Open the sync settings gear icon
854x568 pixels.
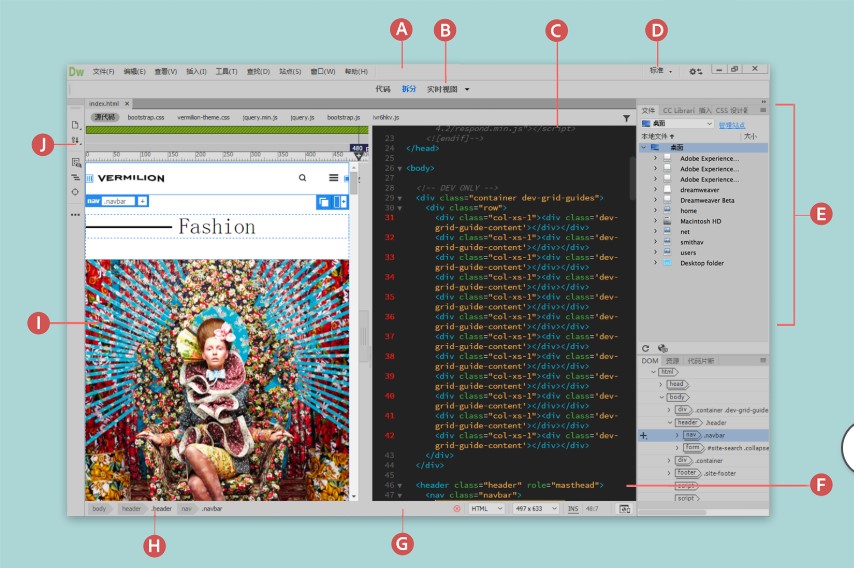[x=695, y=71]
